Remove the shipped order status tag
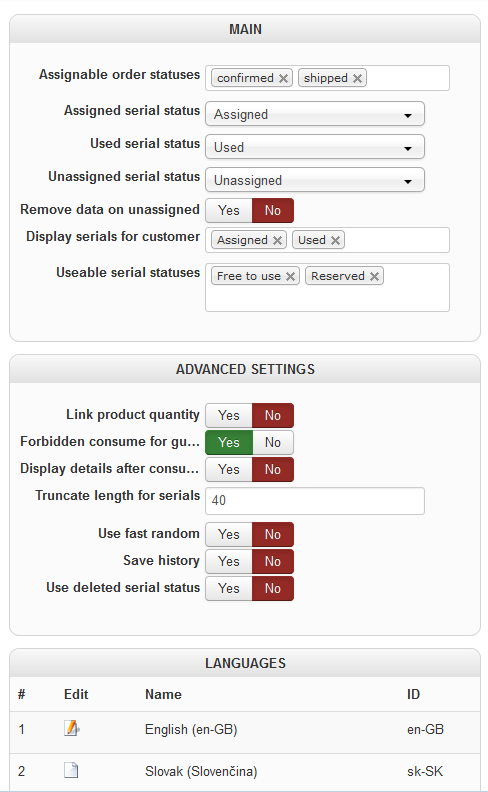 [357, 78]
